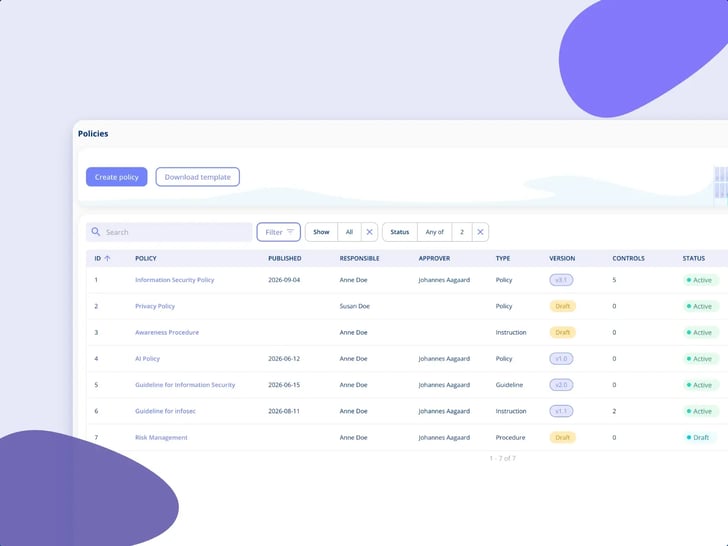Click the 2026-06-12 published date

coord(284,359)
